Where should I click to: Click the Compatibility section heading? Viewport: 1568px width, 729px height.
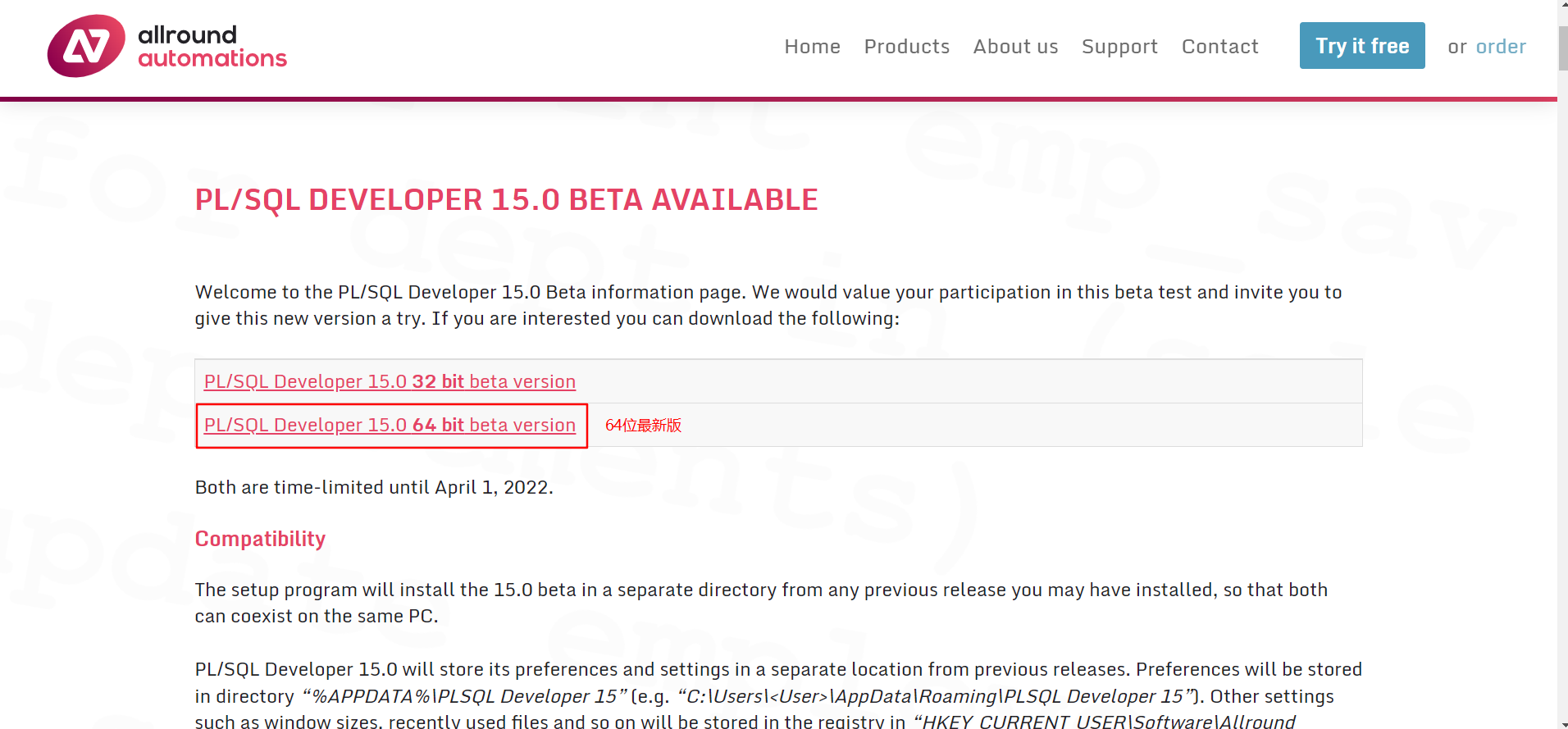tap(260, 539)
